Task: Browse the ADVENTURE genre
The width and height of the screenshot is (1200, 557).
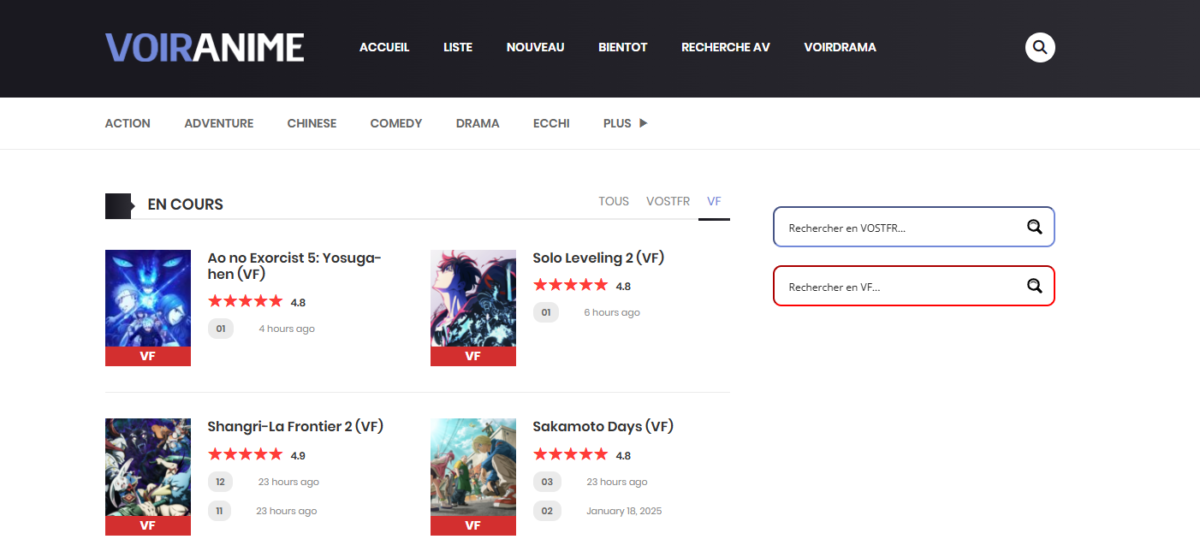Action: 219,123
